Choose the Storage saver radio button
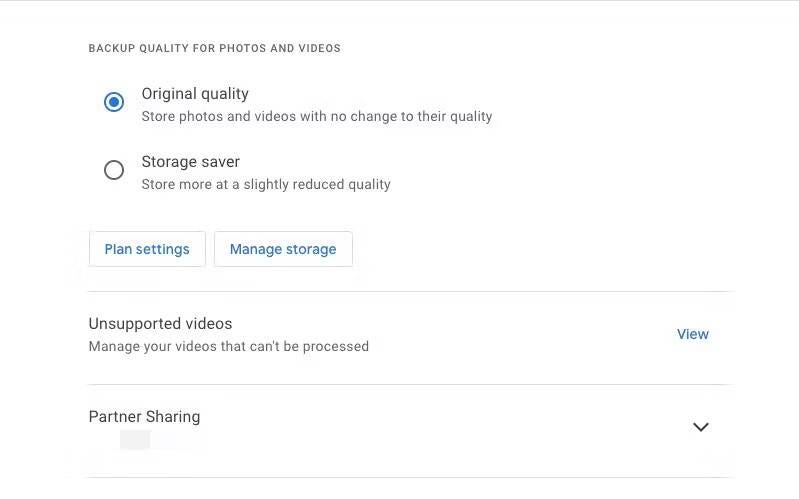799x499 pixels. coord(114,170)
